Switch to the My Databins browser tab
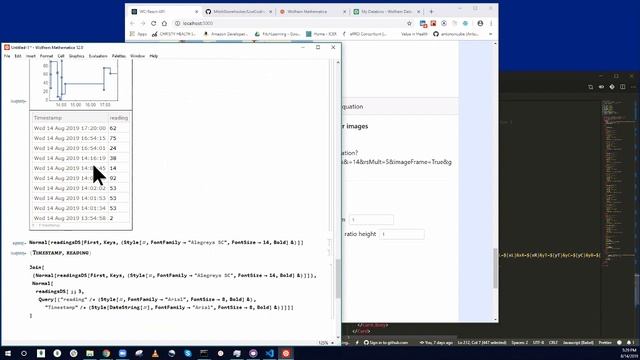Screen dimensions: 640x360 coord(386,11)
